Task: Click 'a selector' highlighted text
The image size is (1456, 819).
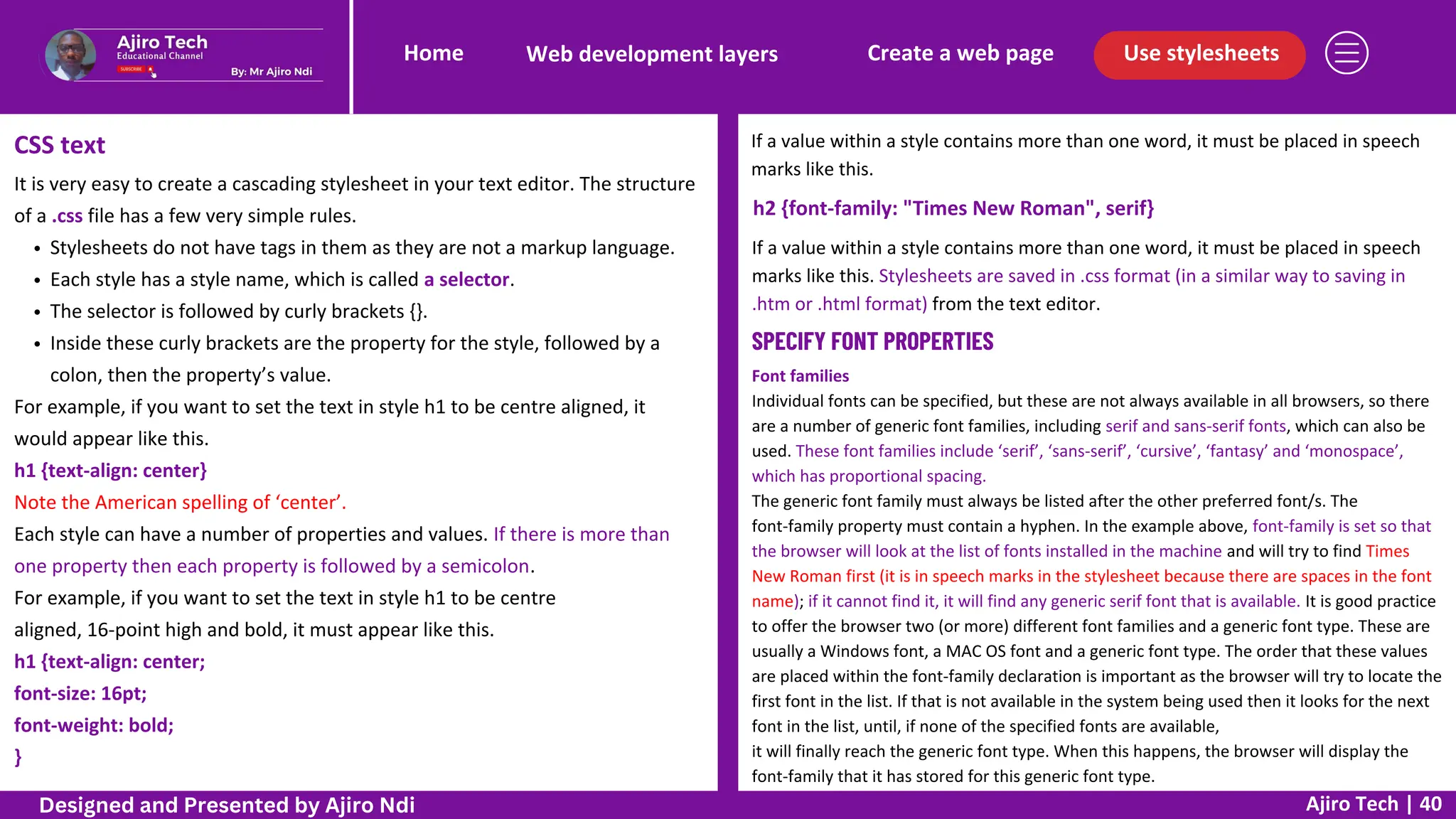Action: pos(466,279)
